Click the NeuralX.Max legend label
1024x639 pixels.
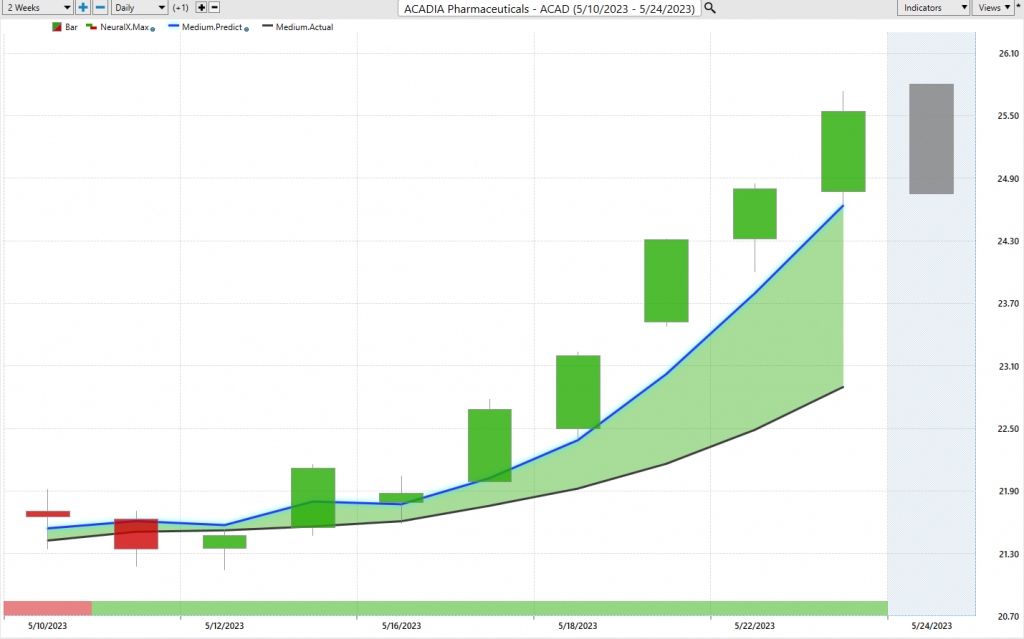[x=124, y=27]
